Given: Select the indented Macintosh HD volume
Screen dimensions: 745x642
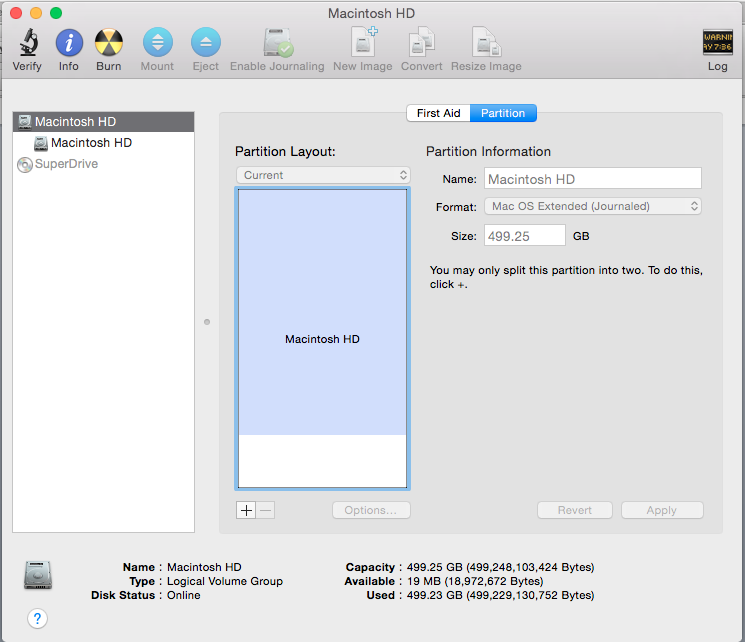Looking at the screenshot, I should coord(90,143).
